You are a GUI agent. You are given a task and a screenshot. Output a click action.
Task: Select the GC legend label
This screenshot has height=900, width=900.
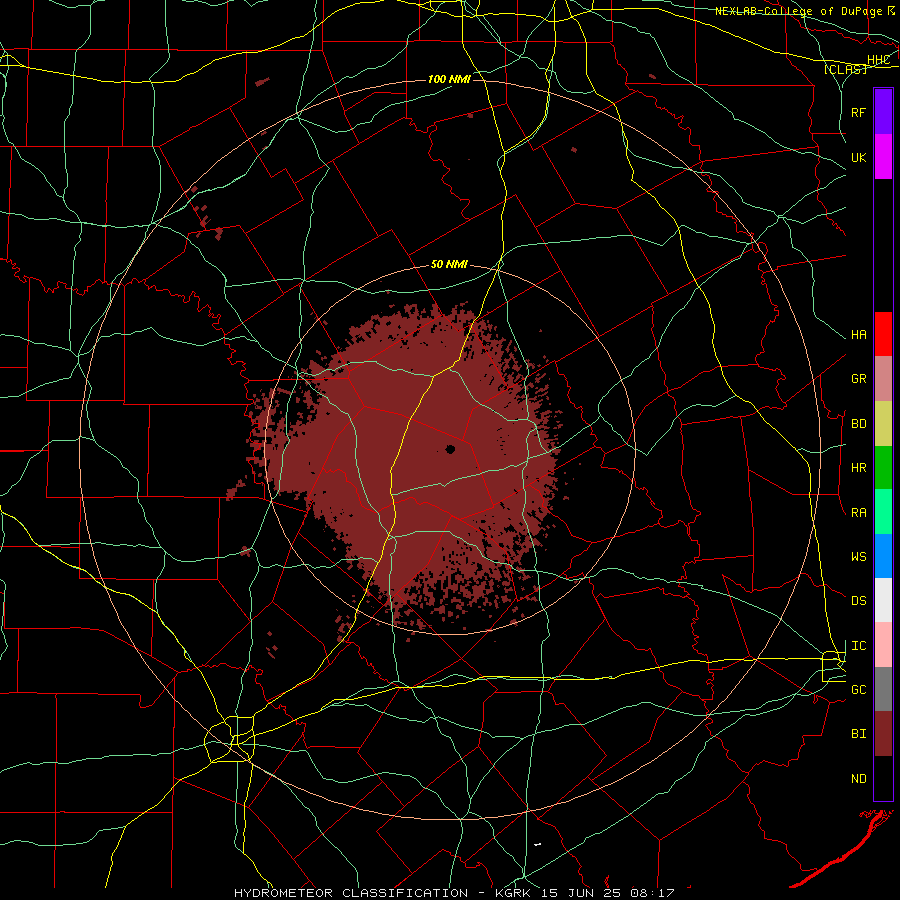point(858,690)
